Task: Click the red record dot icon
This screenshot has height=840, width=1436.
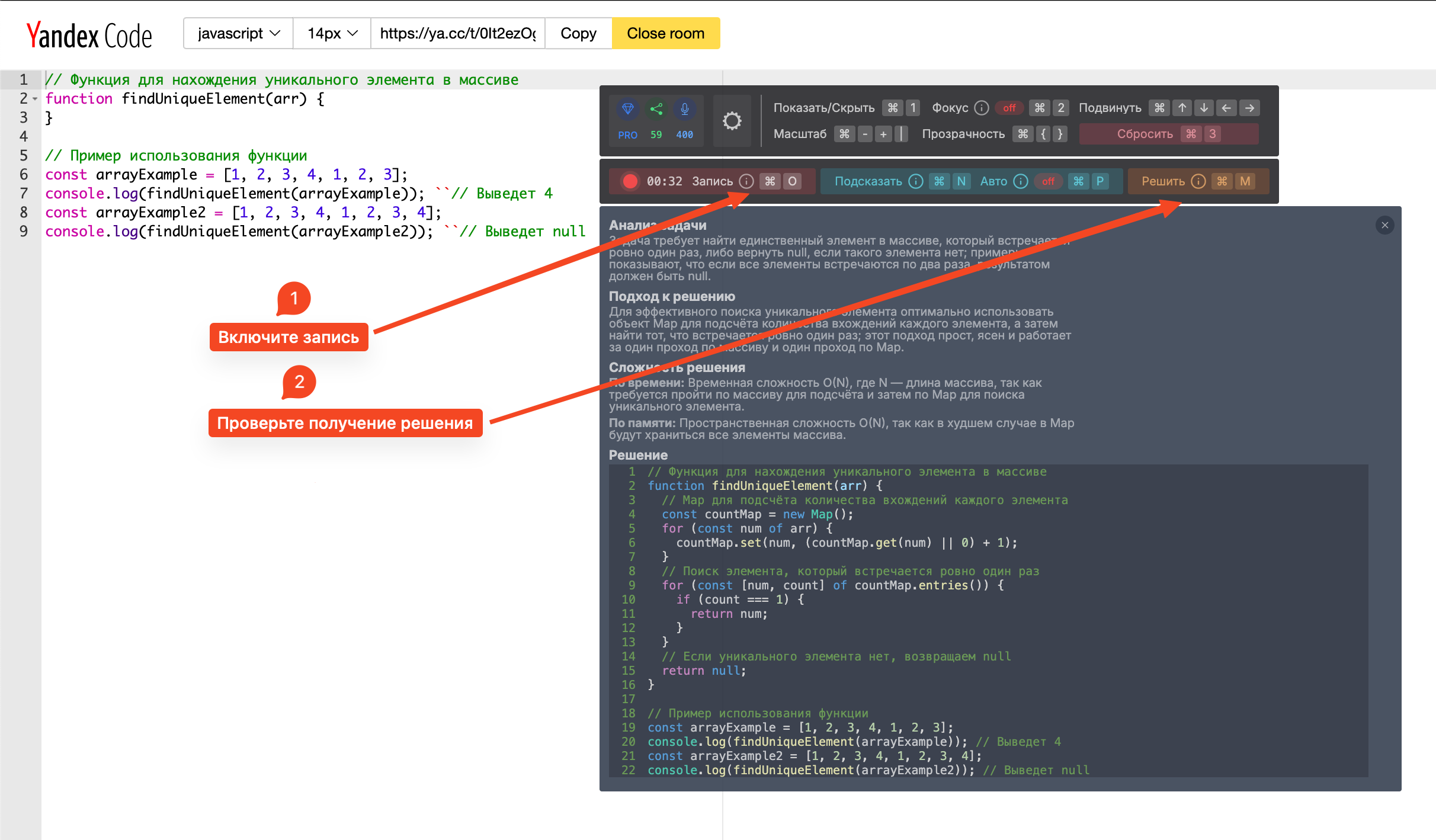Action: click(630, 181)
